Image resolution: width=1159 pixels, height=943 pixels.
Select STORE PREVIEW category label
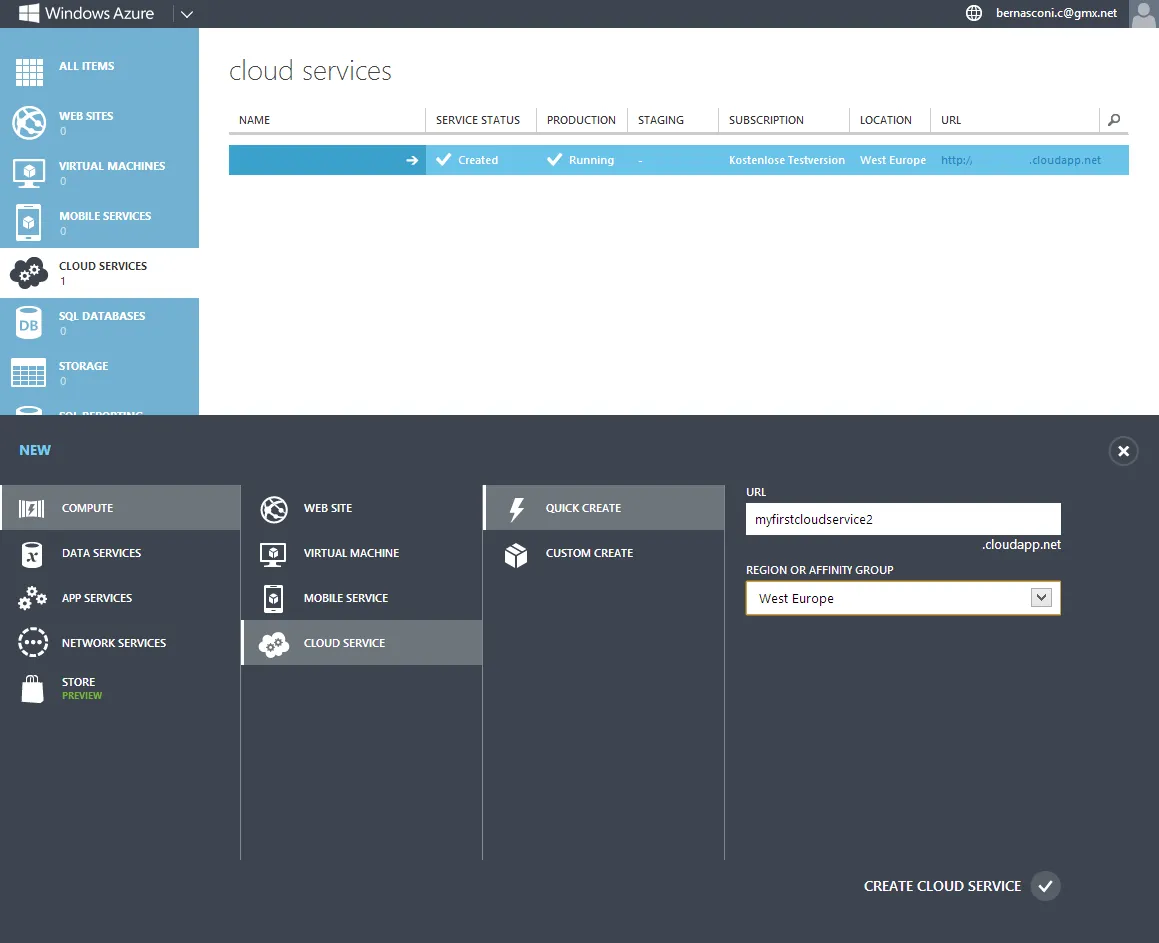pos(81,688)
